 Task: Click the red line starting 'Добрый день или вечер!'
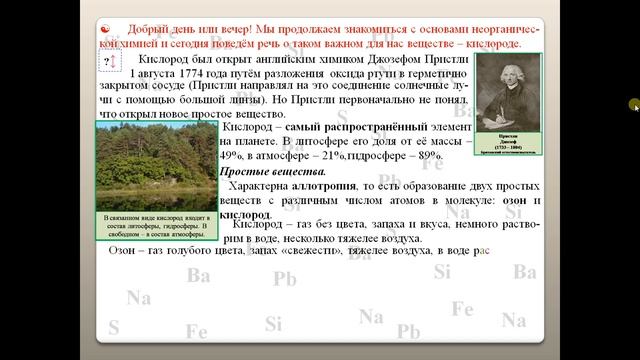coord(333,29)
